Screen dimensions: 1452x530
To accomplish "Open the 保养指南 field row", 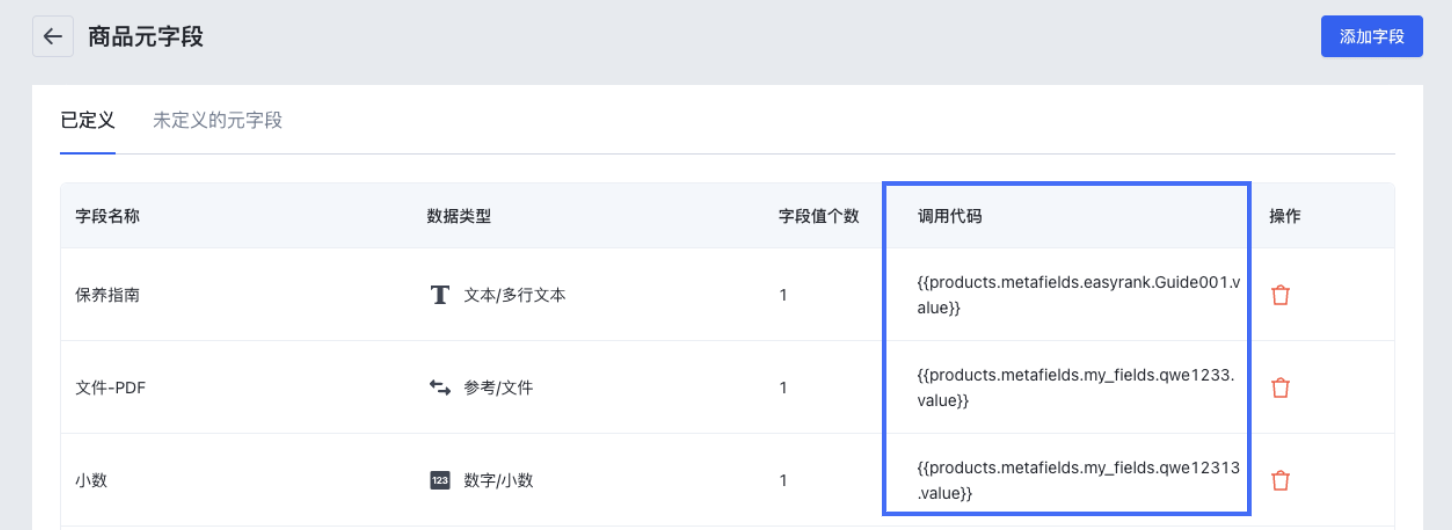I will 727,295.
